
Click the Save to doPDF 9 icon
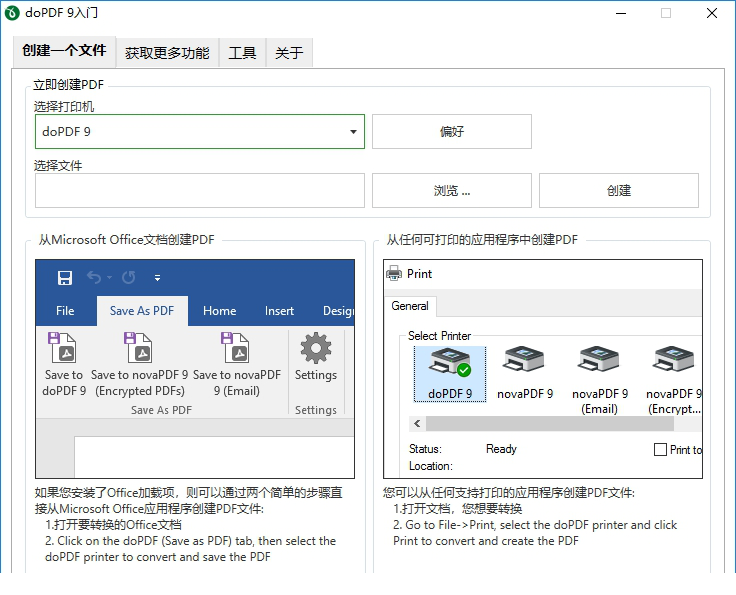(64, 350)
